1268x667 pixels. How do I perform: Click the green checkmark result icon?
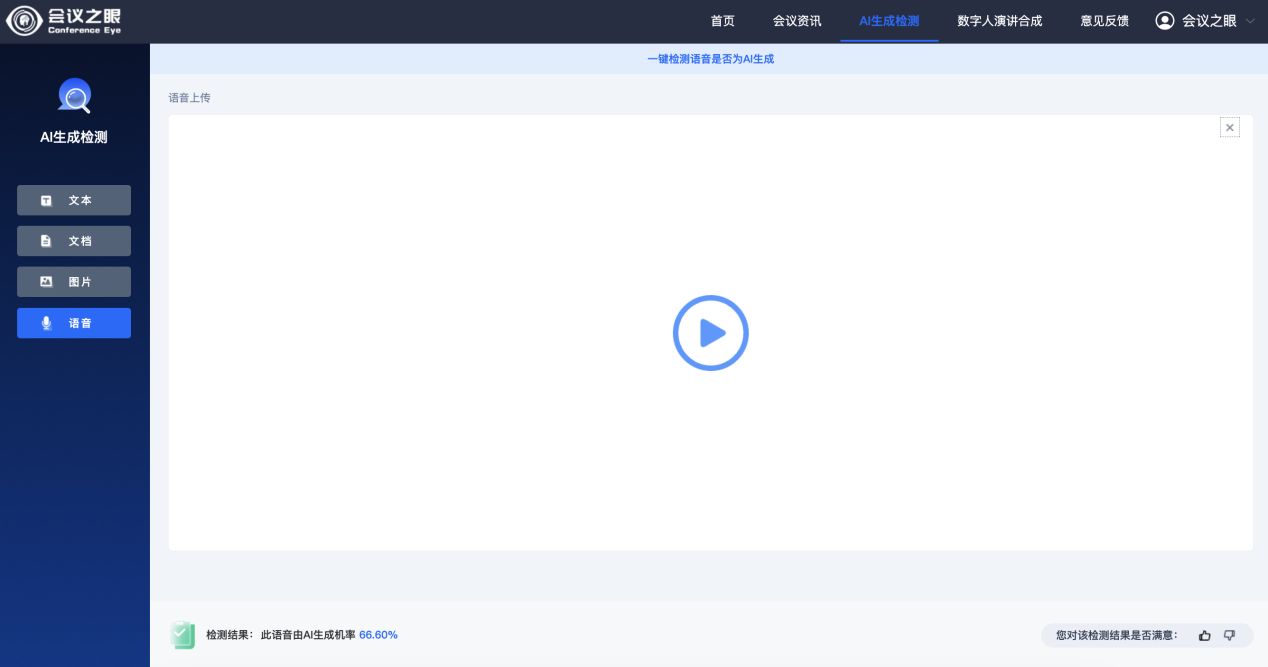pos(182,634)
